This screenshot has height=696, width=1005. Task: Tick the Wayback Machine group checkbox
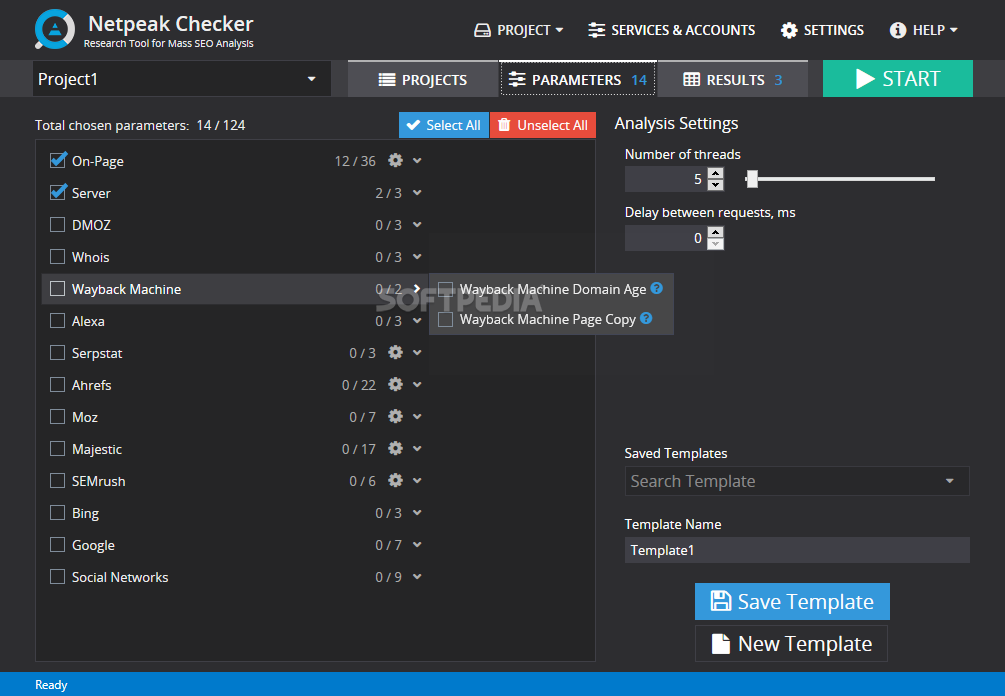58,288
